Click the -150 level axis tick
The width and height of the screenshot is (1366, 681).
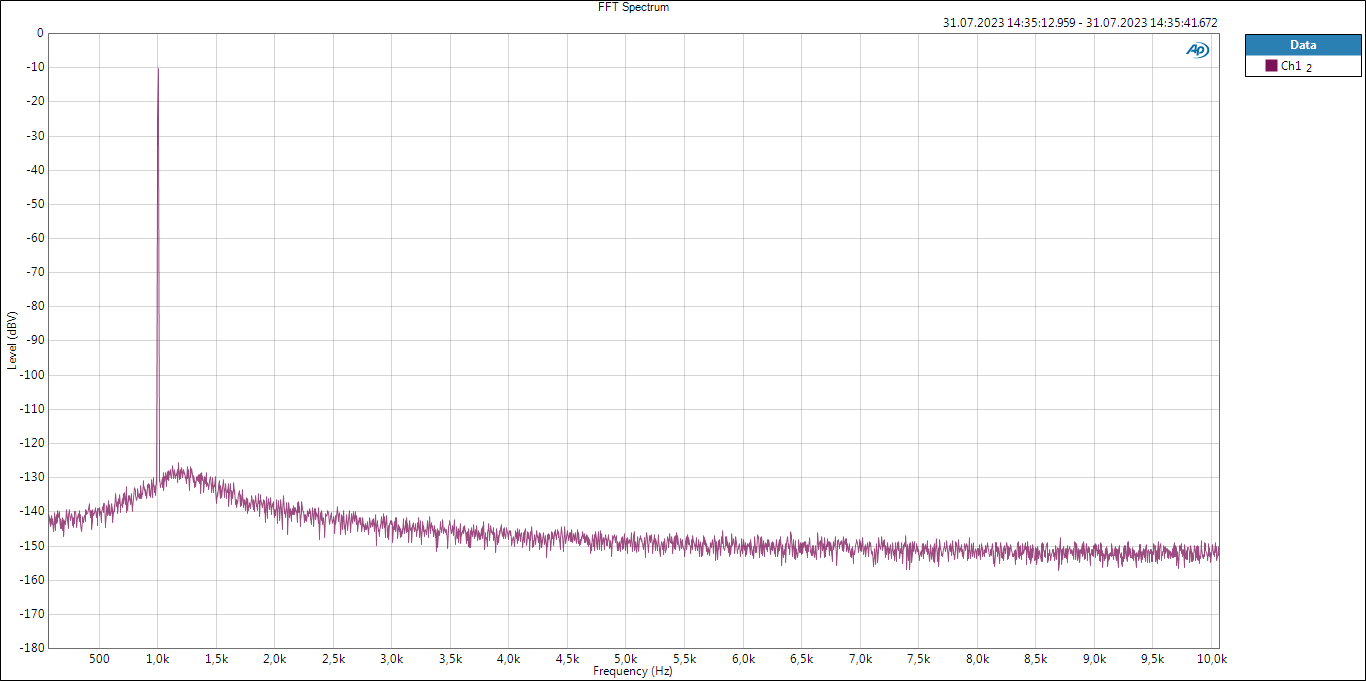[x=32, y=546]
